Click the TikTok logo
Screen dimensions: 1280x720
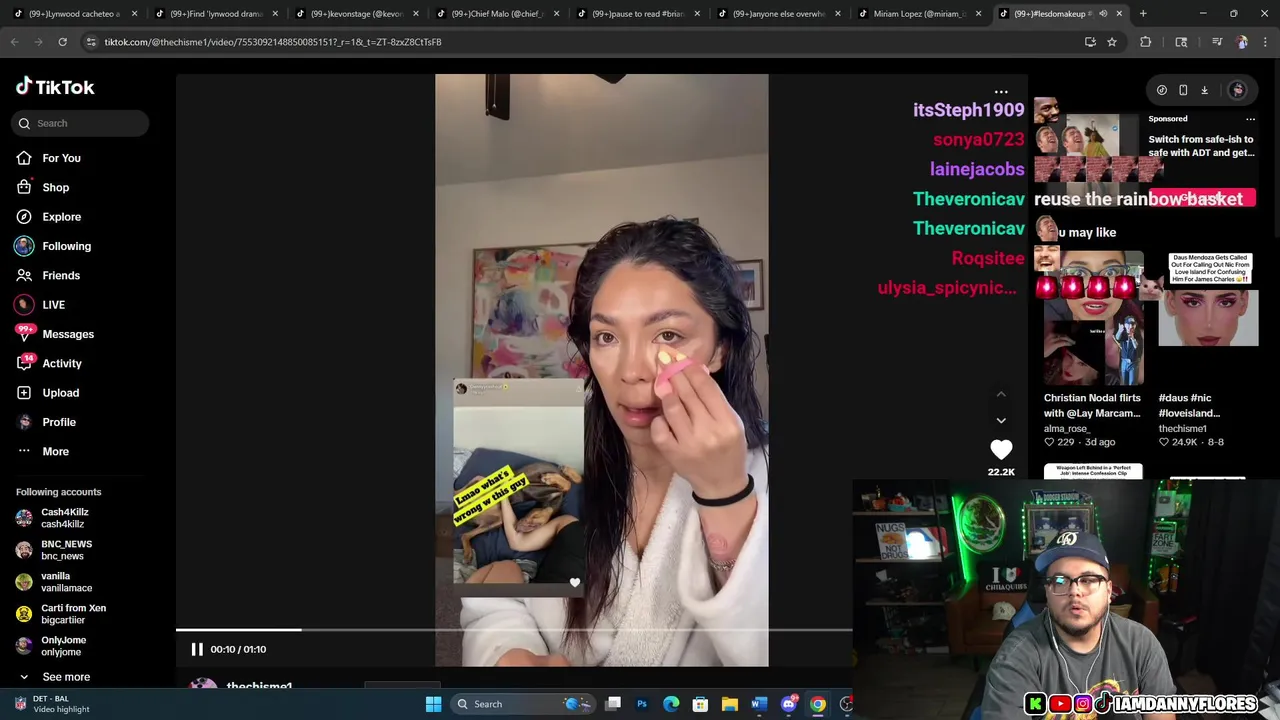tap(55, 87)
